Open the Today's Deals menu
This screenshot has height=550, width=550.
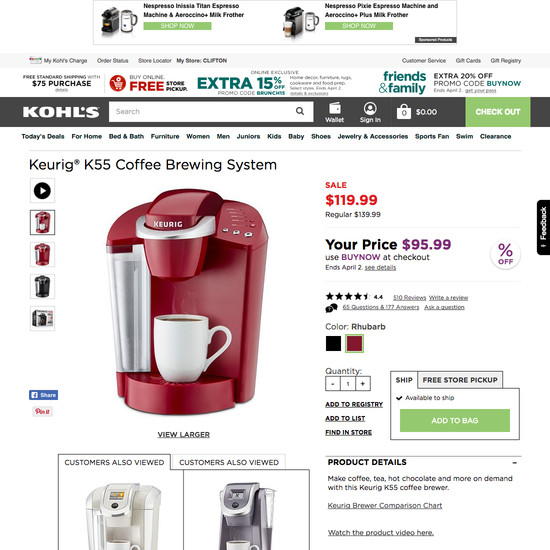coord(43,136)
